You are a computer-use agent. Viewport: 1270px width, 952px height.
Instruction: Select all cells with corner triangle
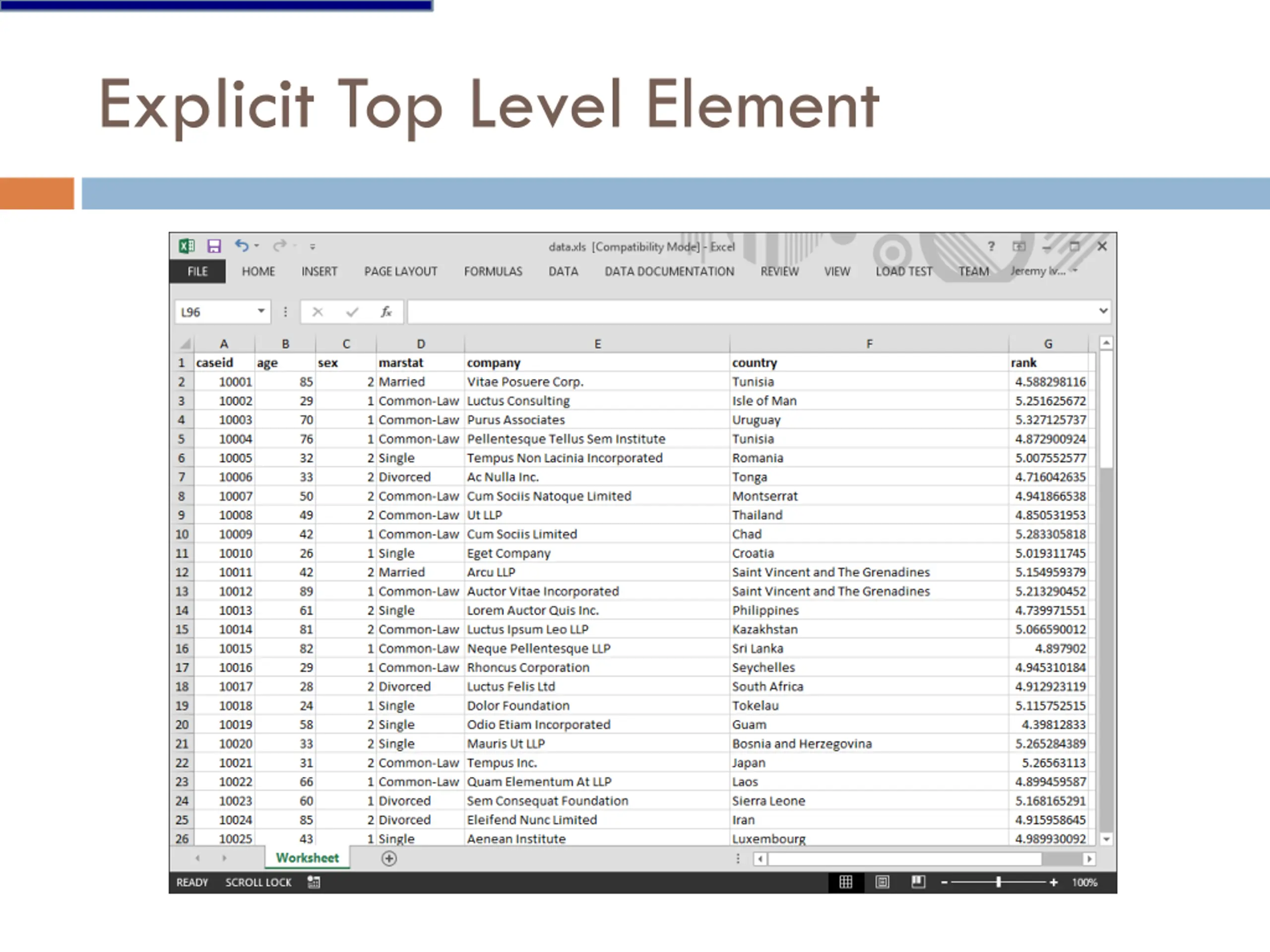click(x=185, y=344)
